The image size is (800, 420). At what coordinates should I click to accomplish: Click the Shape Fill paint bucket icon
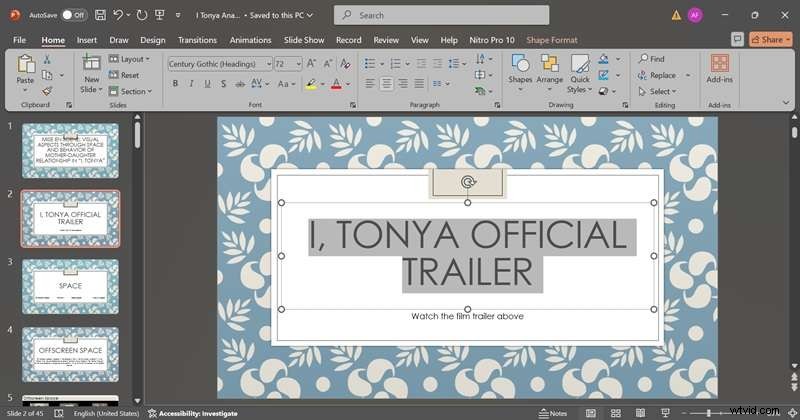coord(604,59)
